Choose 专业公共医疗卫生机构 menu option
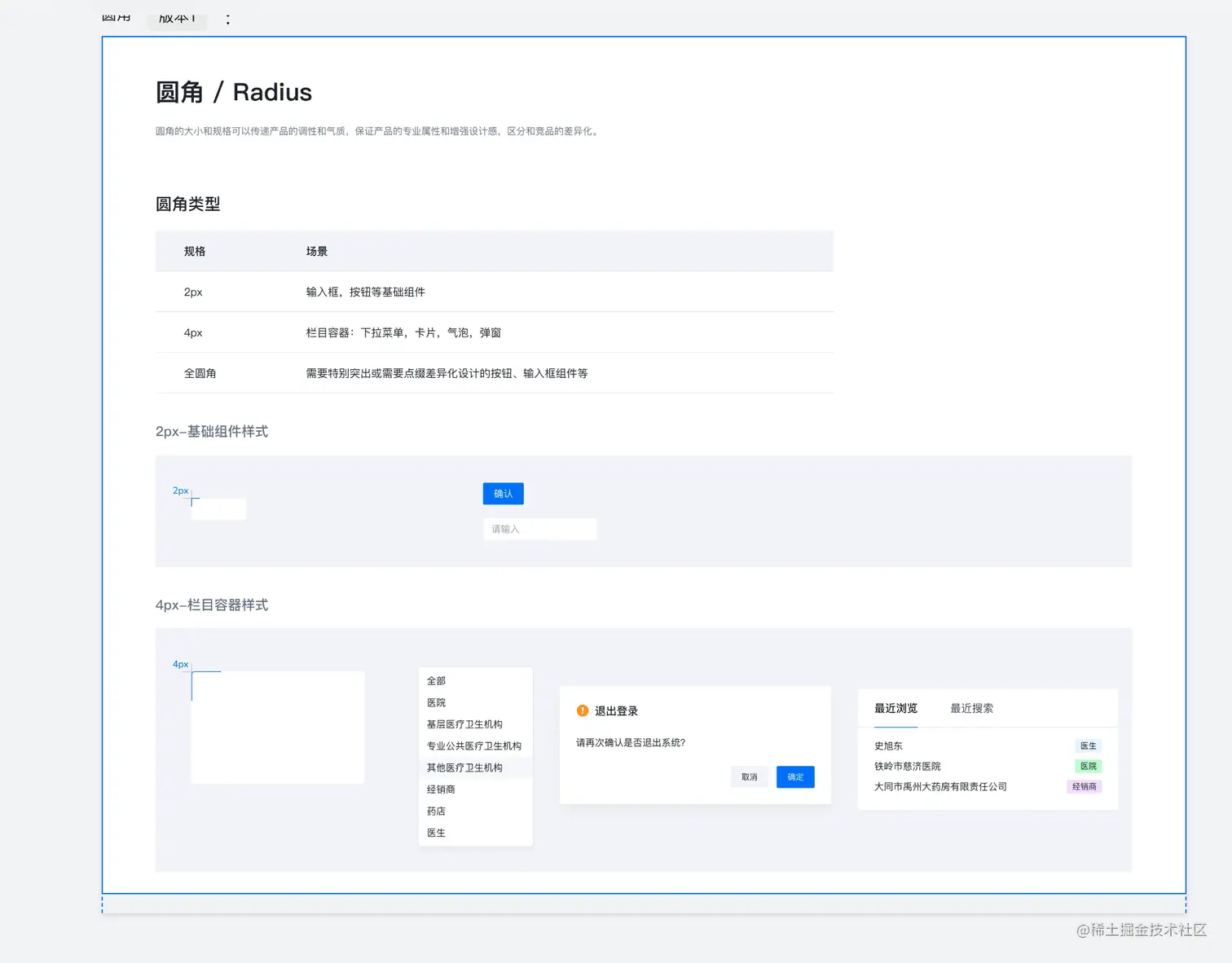 [475, 745]
